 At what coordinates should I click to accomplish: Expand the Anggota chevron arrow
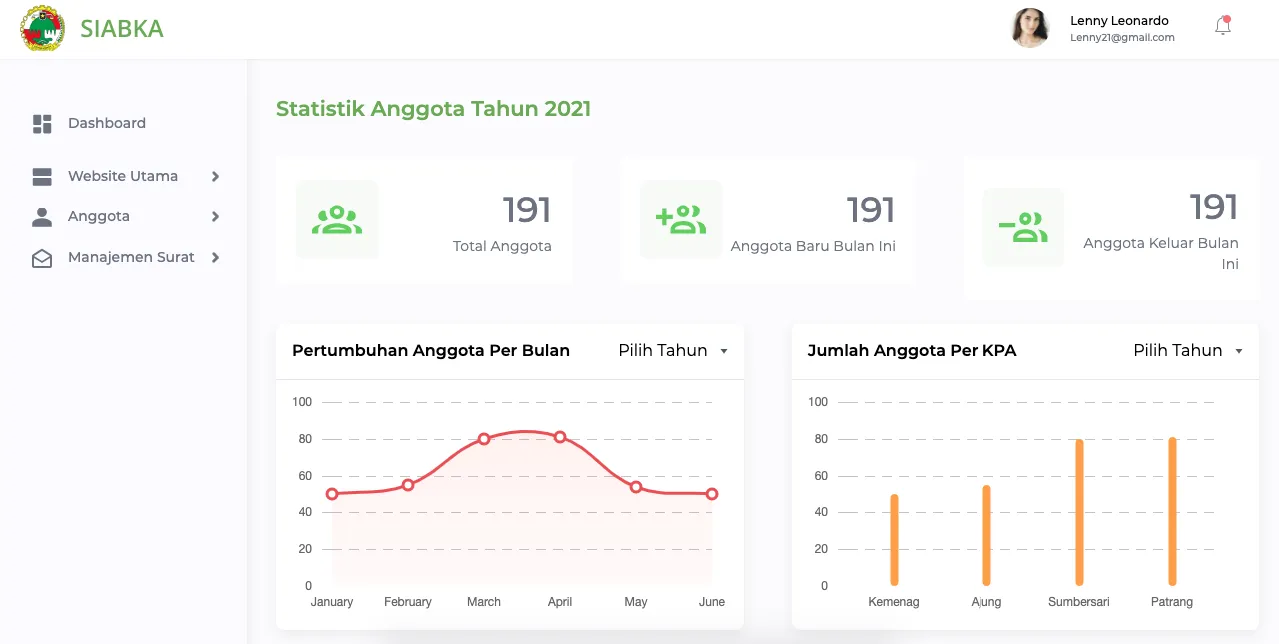coord(215,217)
